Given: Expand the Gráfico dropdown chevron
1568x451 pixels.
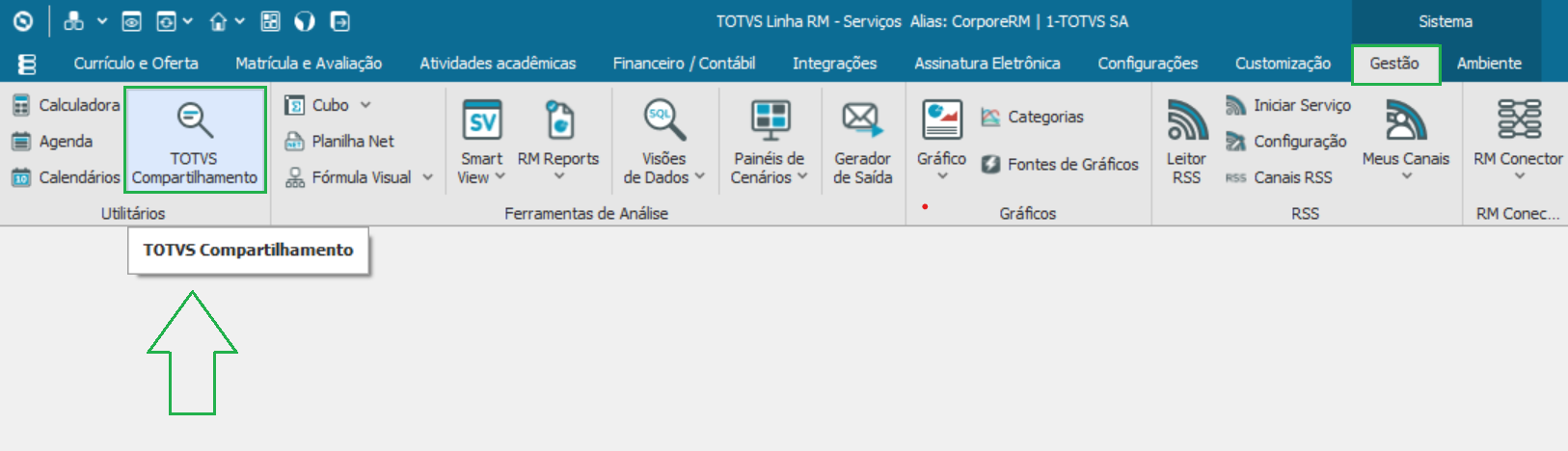Looking at the screenshot, I should (942, 176).
